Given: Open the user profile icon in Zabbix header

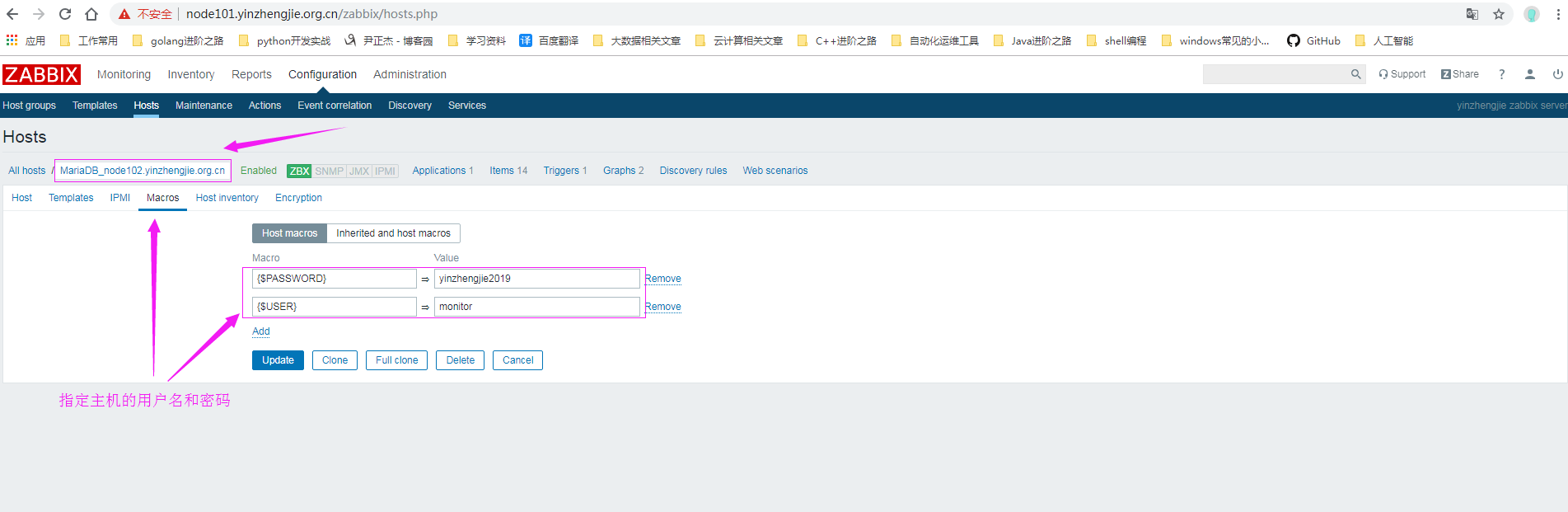Looking at the screenshot, I should click(x=1530, y=74).
